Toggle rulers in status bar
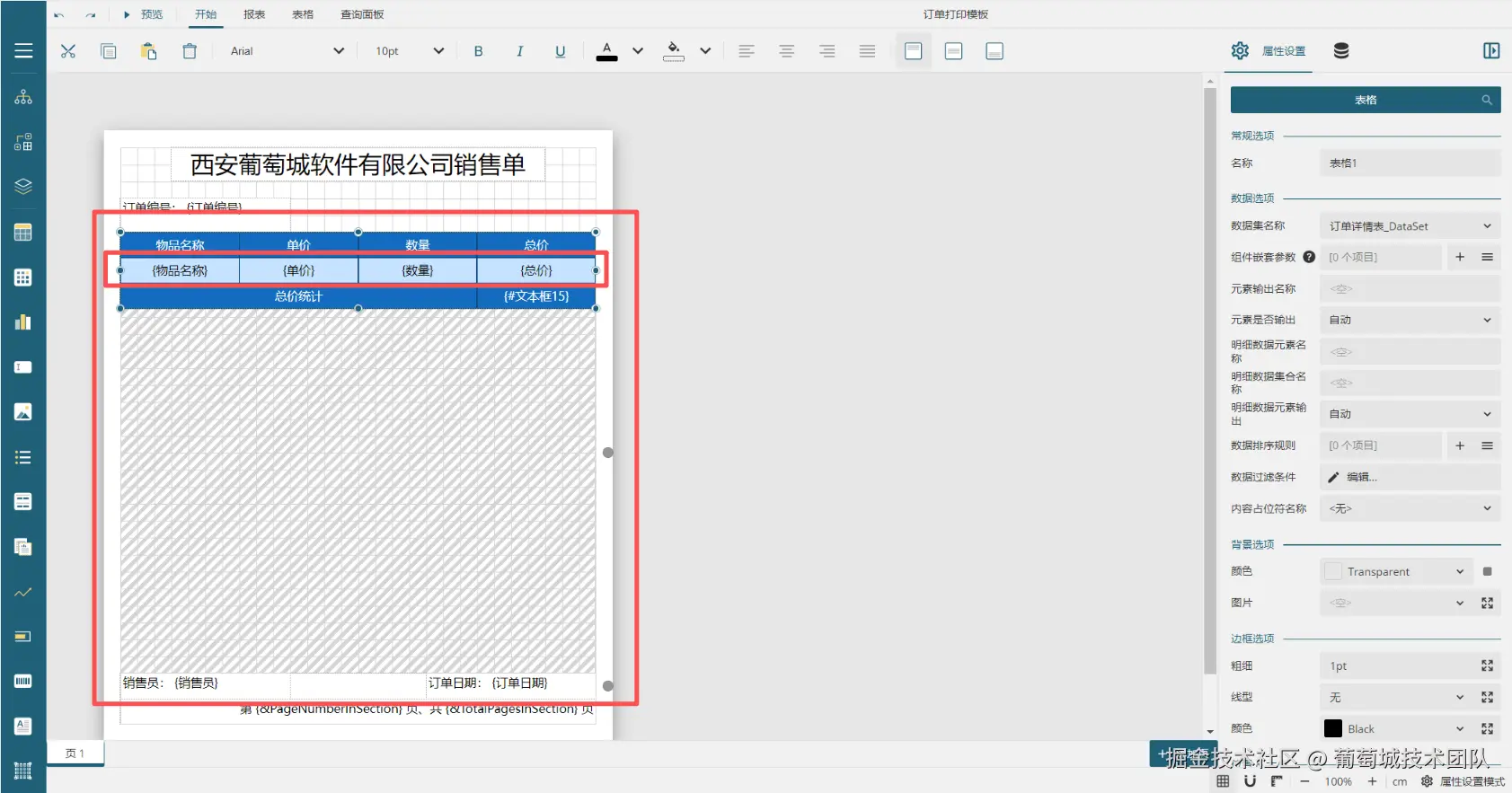This screenshot has width=1512, height=793. pyautogui.click(x=1277, y=781)
